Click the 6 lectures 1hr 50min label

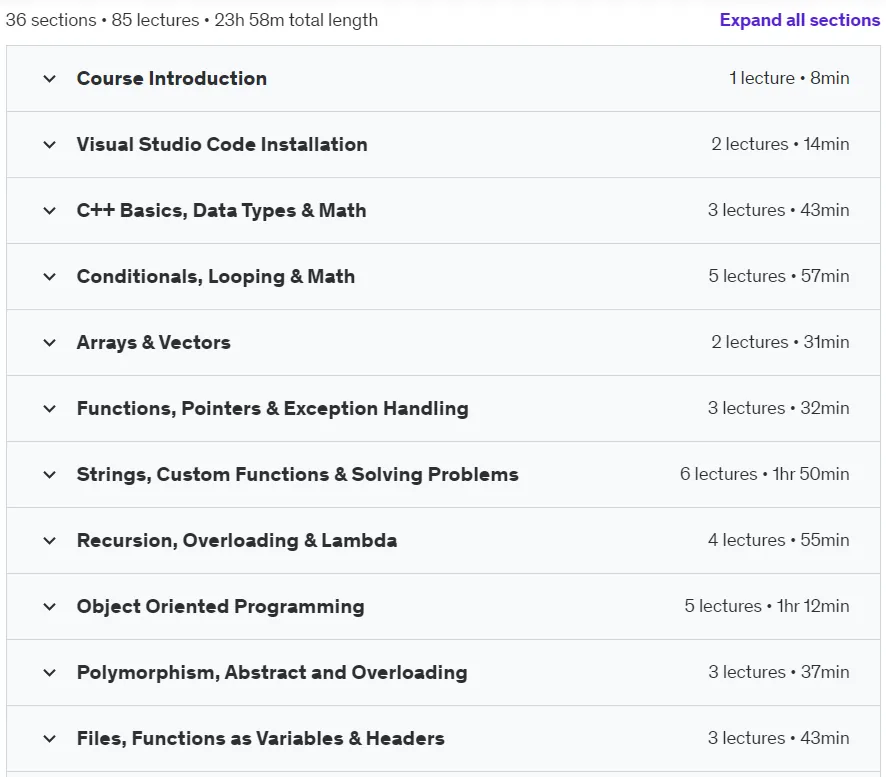click(765, 474)
